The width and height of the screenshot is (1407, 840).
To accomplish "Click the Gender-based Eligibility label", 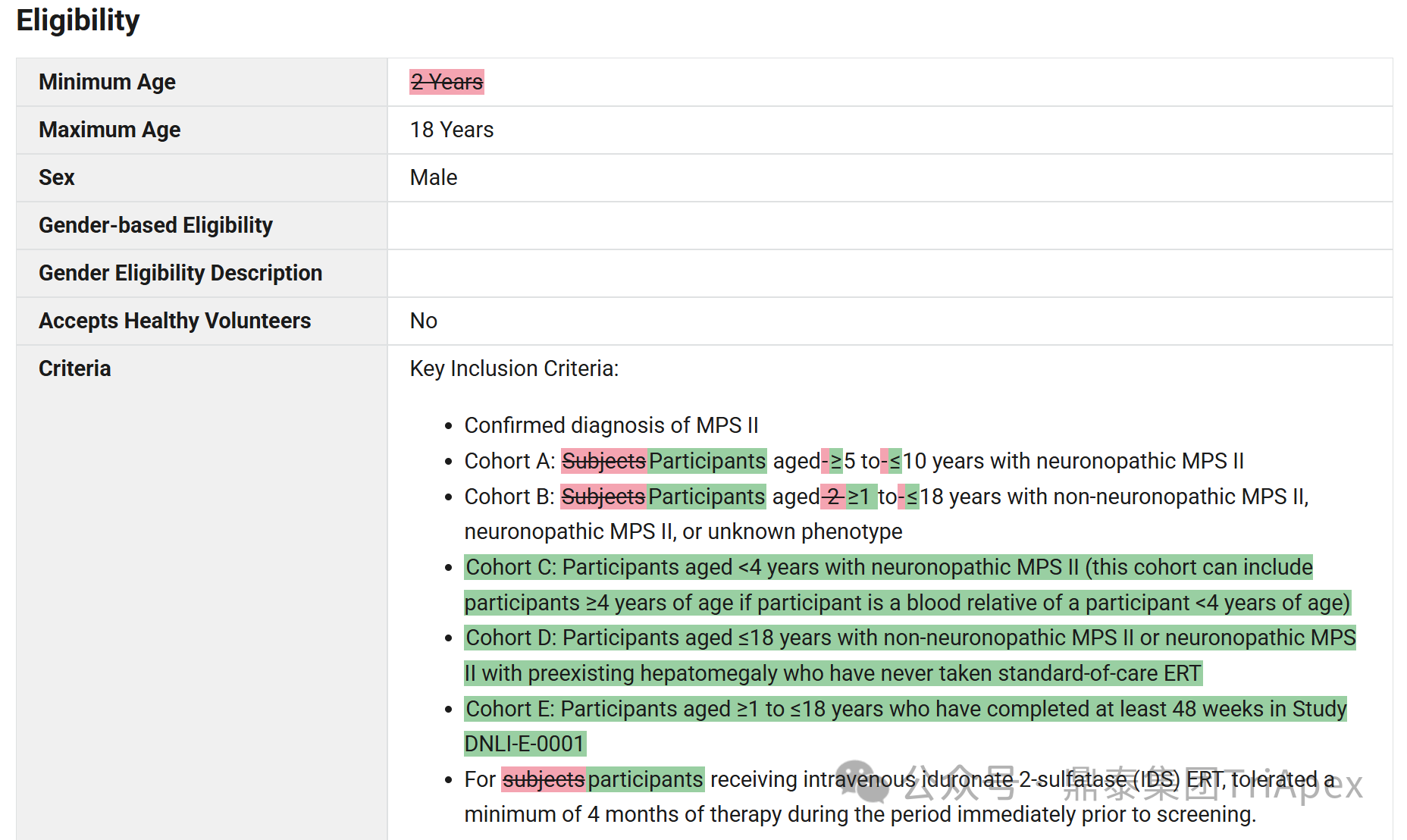I will pos(155,225).
